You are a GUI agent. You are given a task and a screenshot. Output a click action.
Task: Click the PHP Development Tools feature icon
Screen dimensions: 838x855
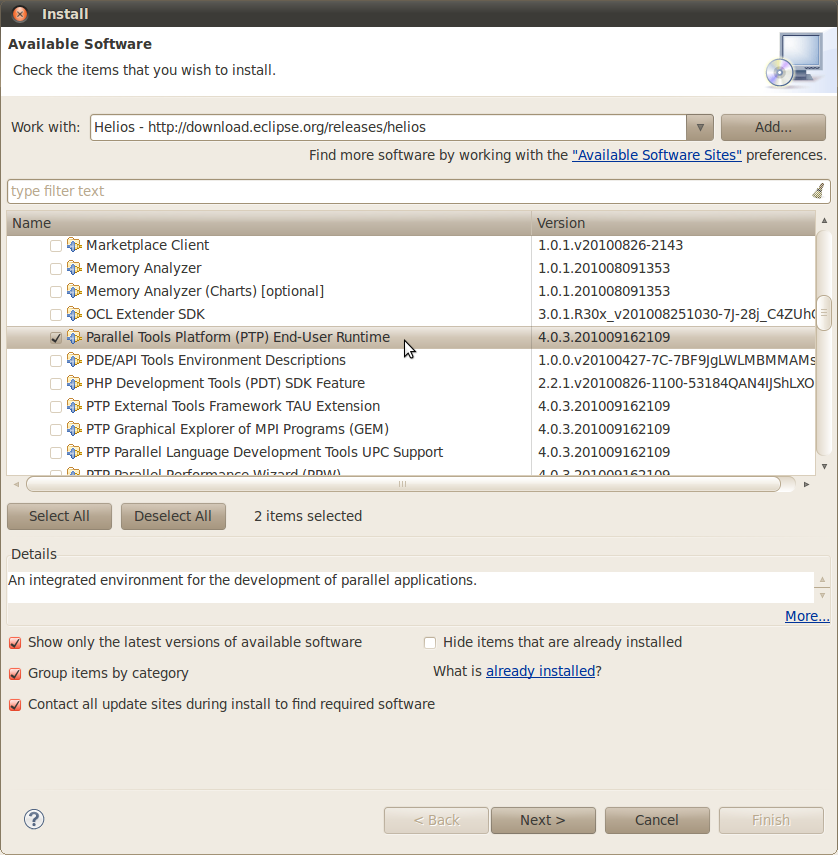pos(74,383)
